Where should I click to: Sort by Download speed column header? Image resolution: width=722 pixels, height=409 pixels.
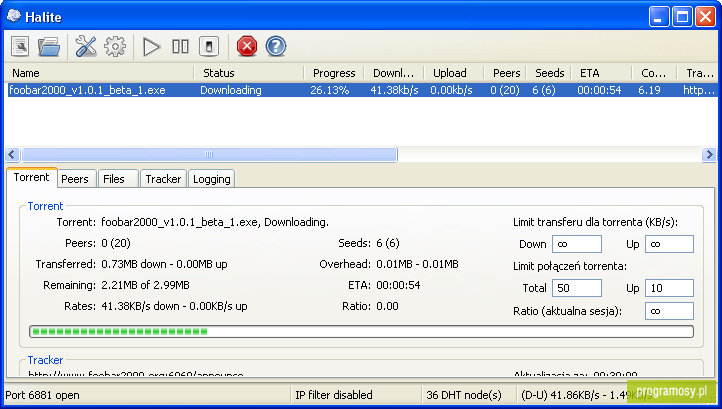point(394,73)
